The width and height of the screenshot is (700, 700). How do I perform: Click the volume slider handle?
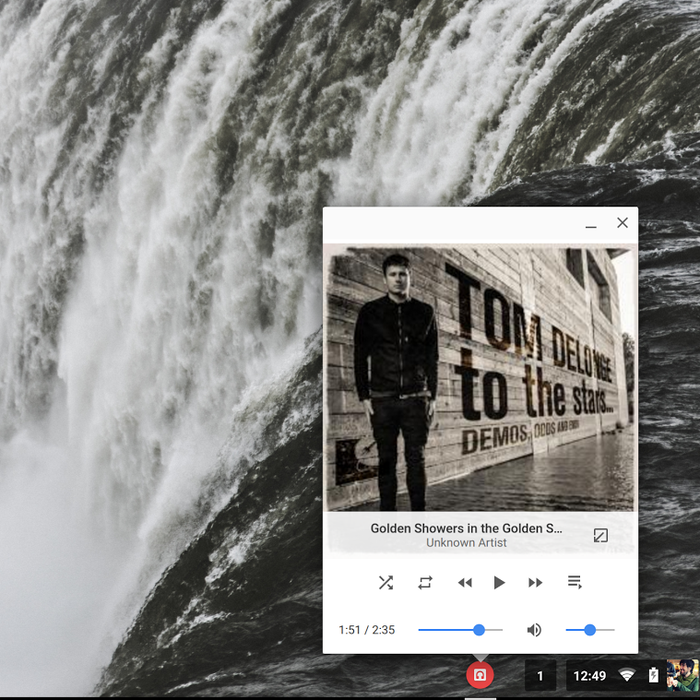click(x=590, y=630)
